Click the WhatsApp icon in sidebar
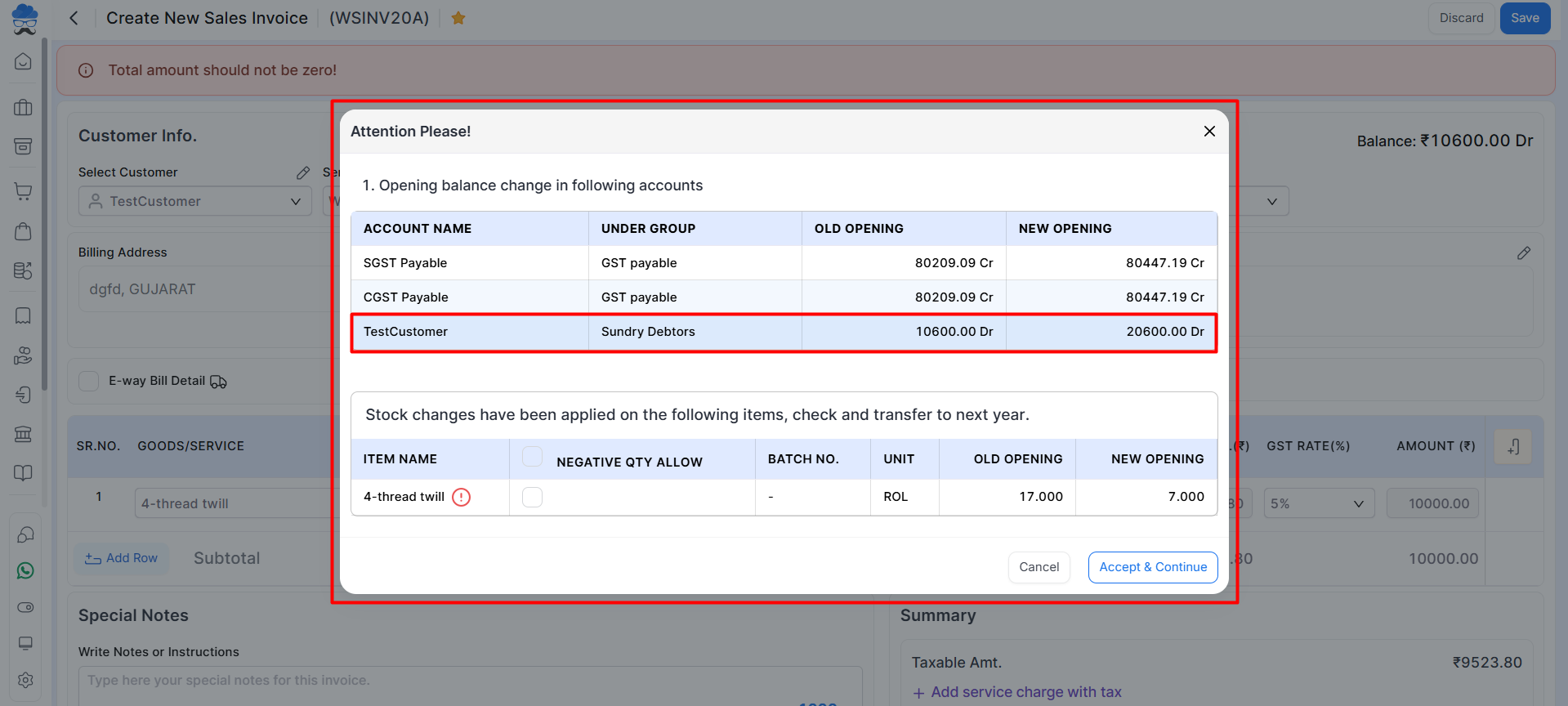 25,570
